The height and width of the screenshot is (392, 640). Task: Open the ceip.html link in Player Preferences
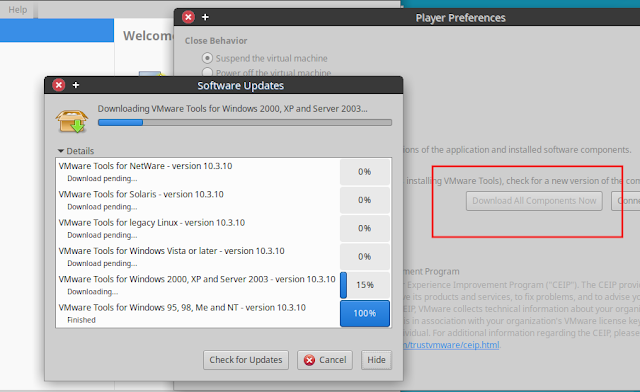pyautogui.click(x=451, y=345)
